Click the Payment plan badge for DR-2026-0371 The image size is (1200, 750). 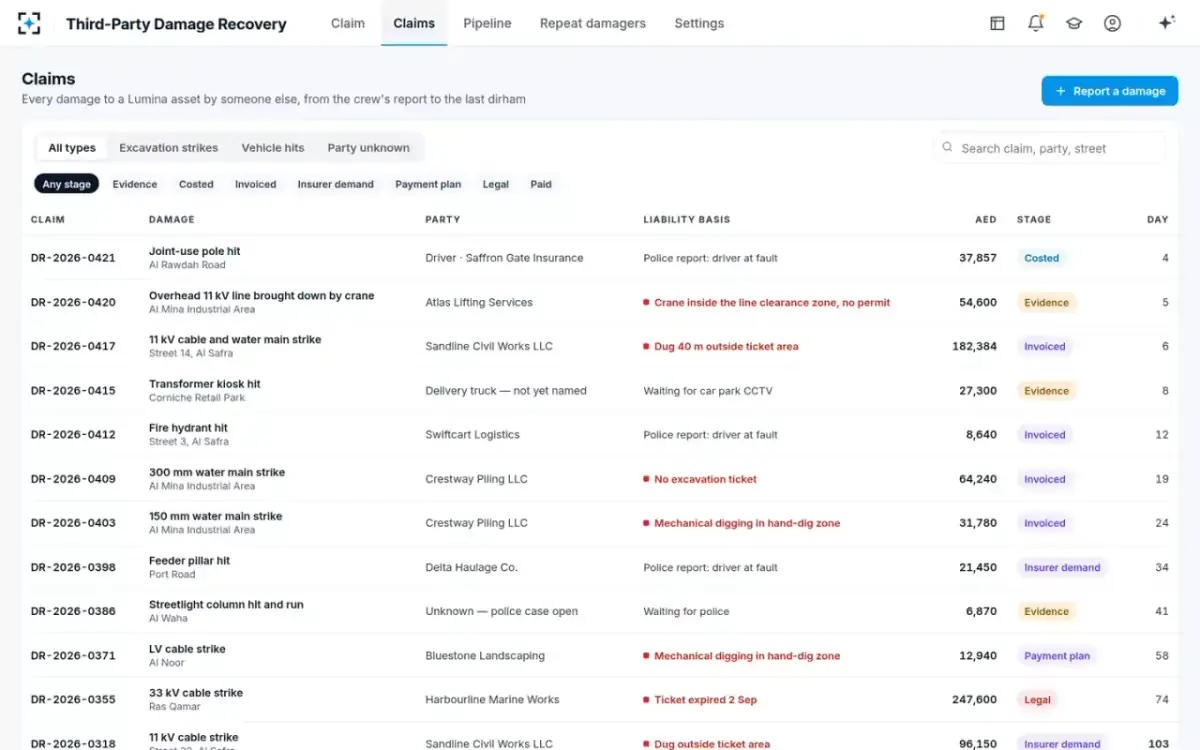[1057, 656]
